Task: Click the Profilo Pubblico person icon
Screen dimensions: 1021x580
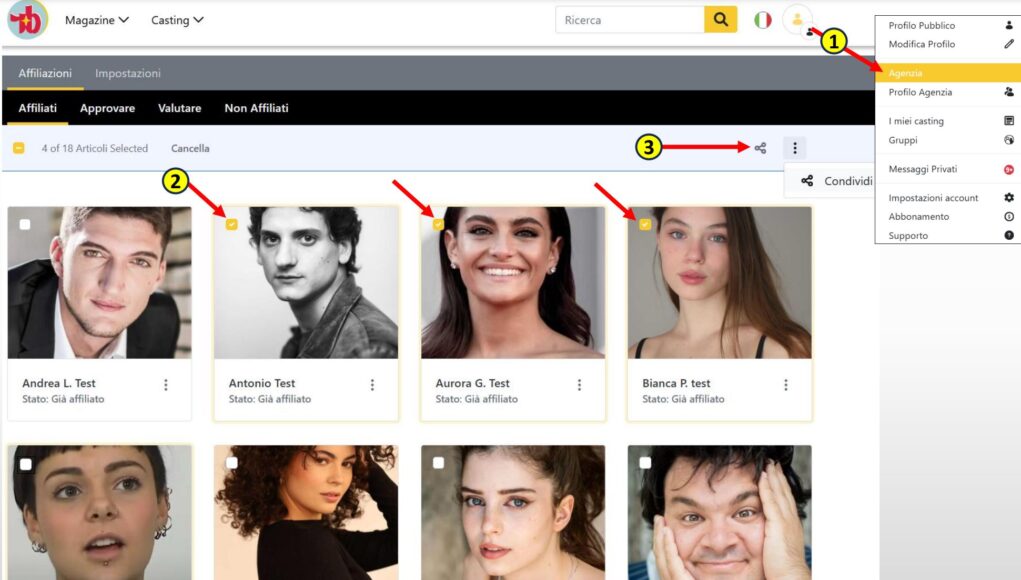Action: click(x=1009, y=25)
